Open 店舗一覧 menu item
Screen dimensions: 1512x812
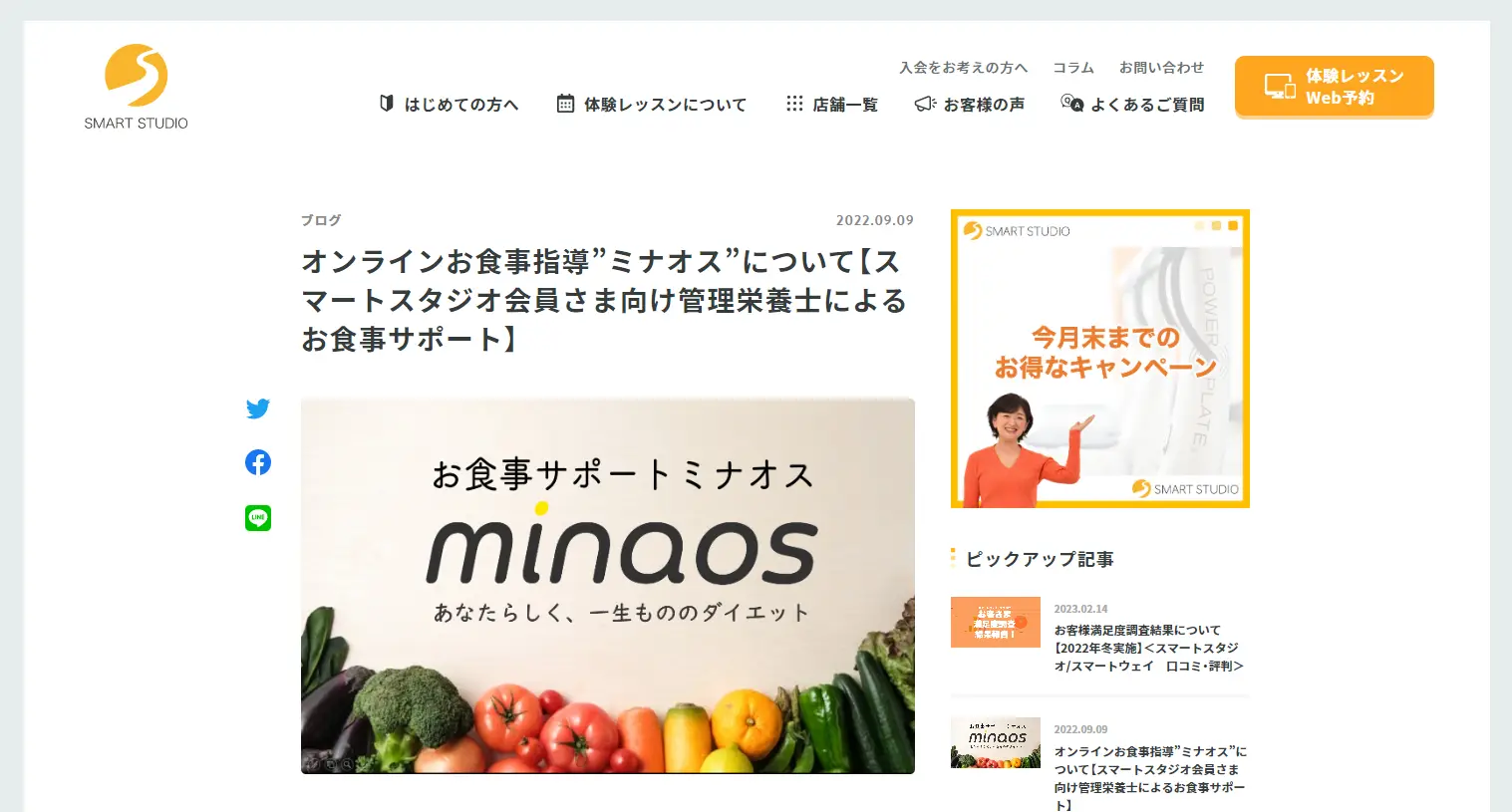click(x=845, y=105)
